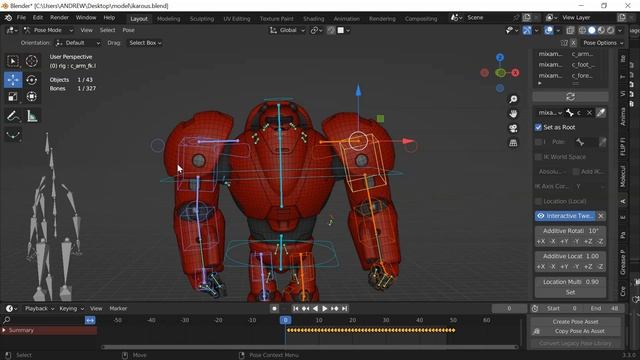Open the Select Box drag dropdown
The width and height of the screenshot is (640, 360).
click(x=145, y=43)
